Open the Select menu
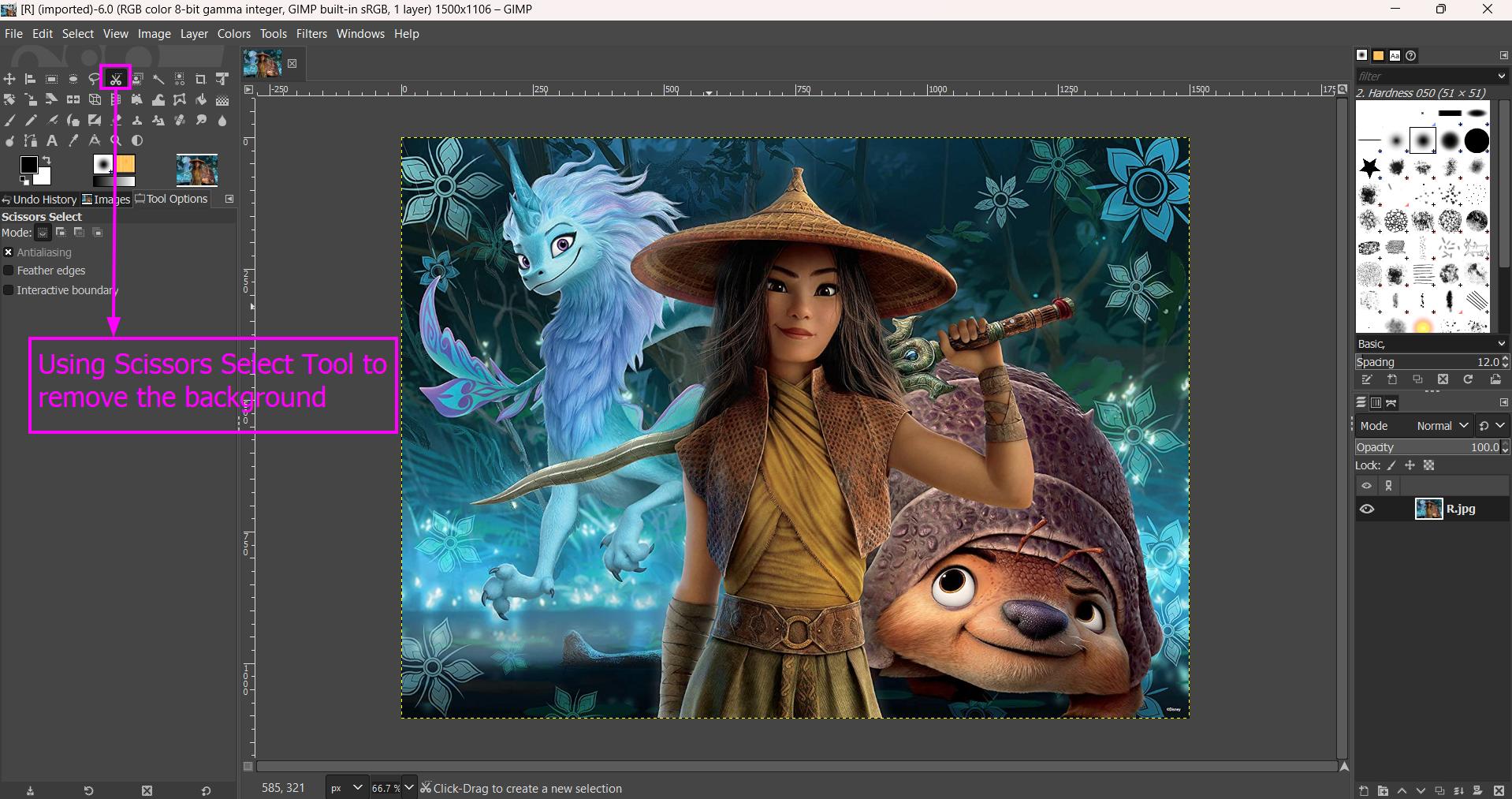1512x799 pixels. [78, 34]
